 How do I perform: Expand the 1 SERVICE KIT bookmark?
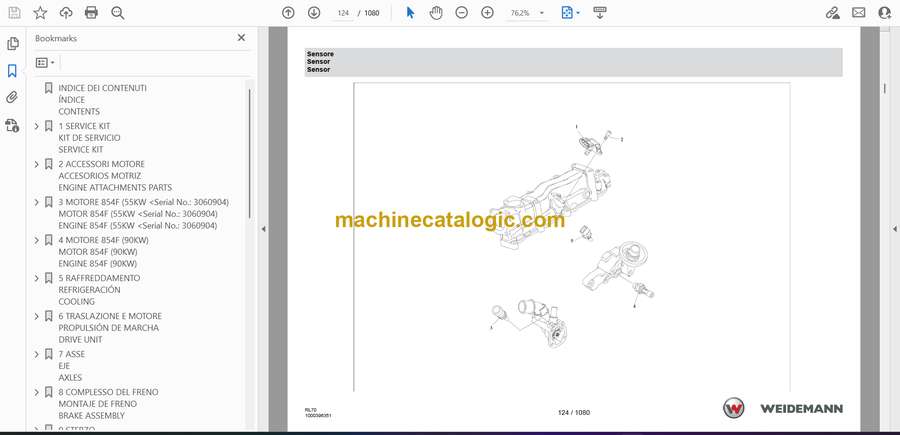point(37,126)
